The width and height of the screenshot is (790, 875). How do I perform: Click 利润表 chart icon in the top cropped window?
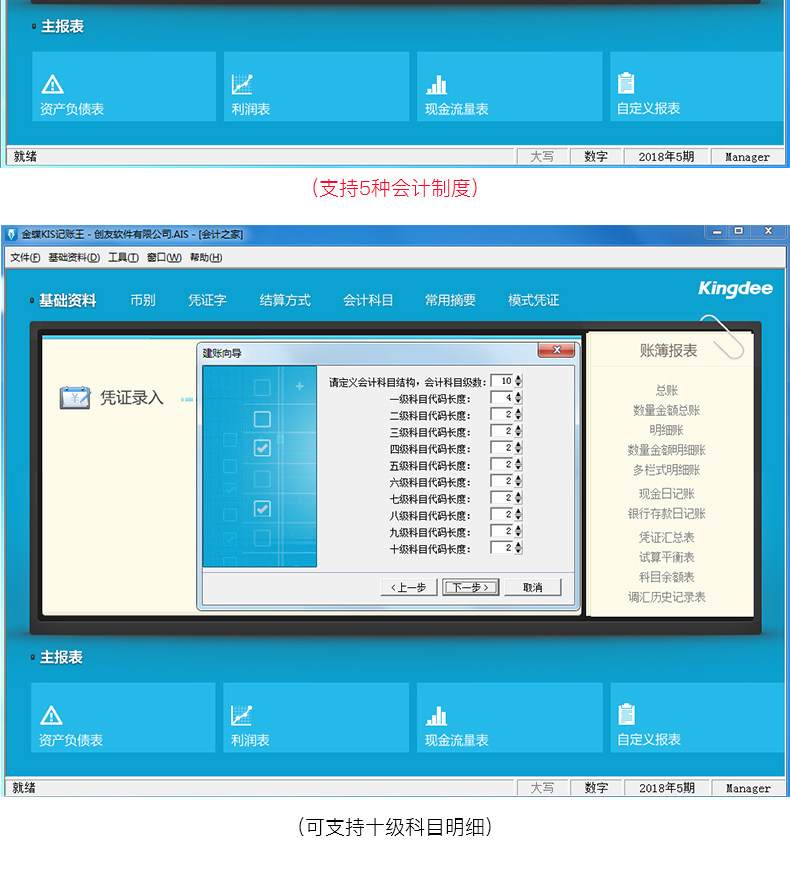(x=242, y=84)
